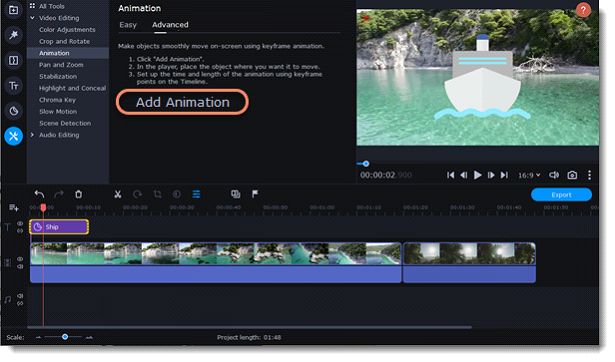Open Pan and Zoom tool
The image size is (615, 362).
click(61, 65)
